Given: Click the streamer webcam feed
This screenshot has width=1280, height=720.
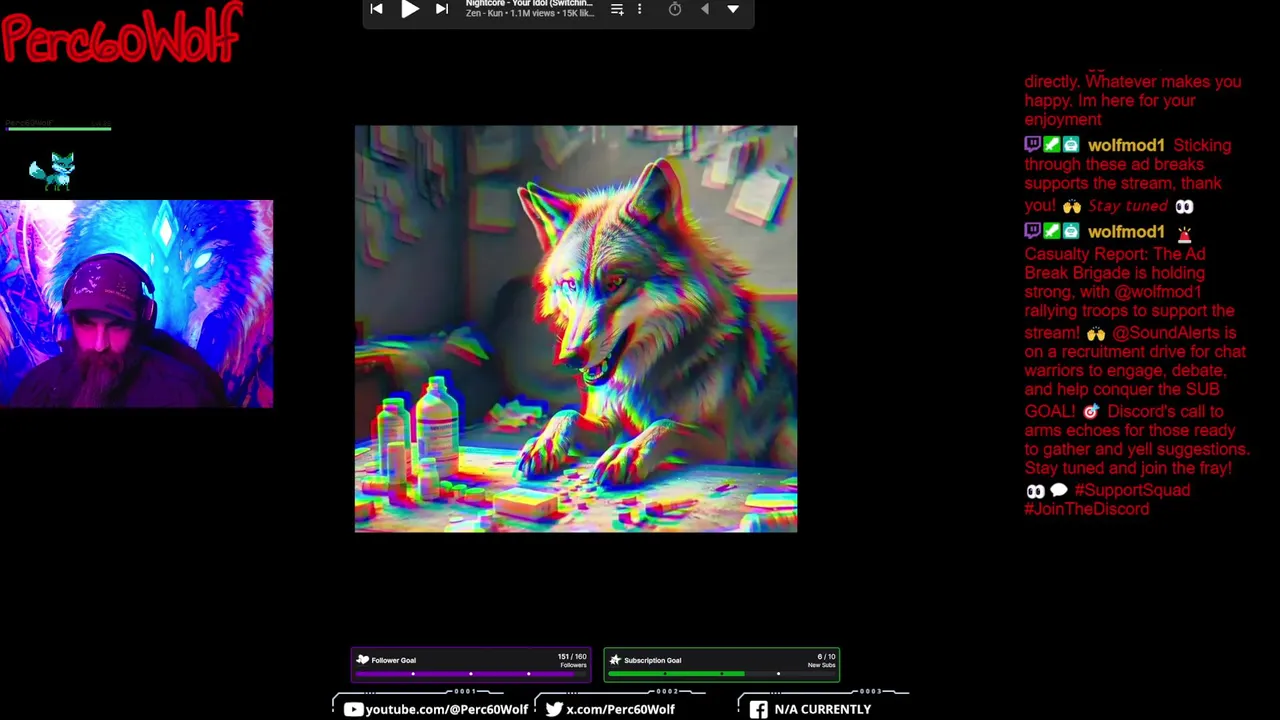Looking at the screenshot, I should coord(136,304).
